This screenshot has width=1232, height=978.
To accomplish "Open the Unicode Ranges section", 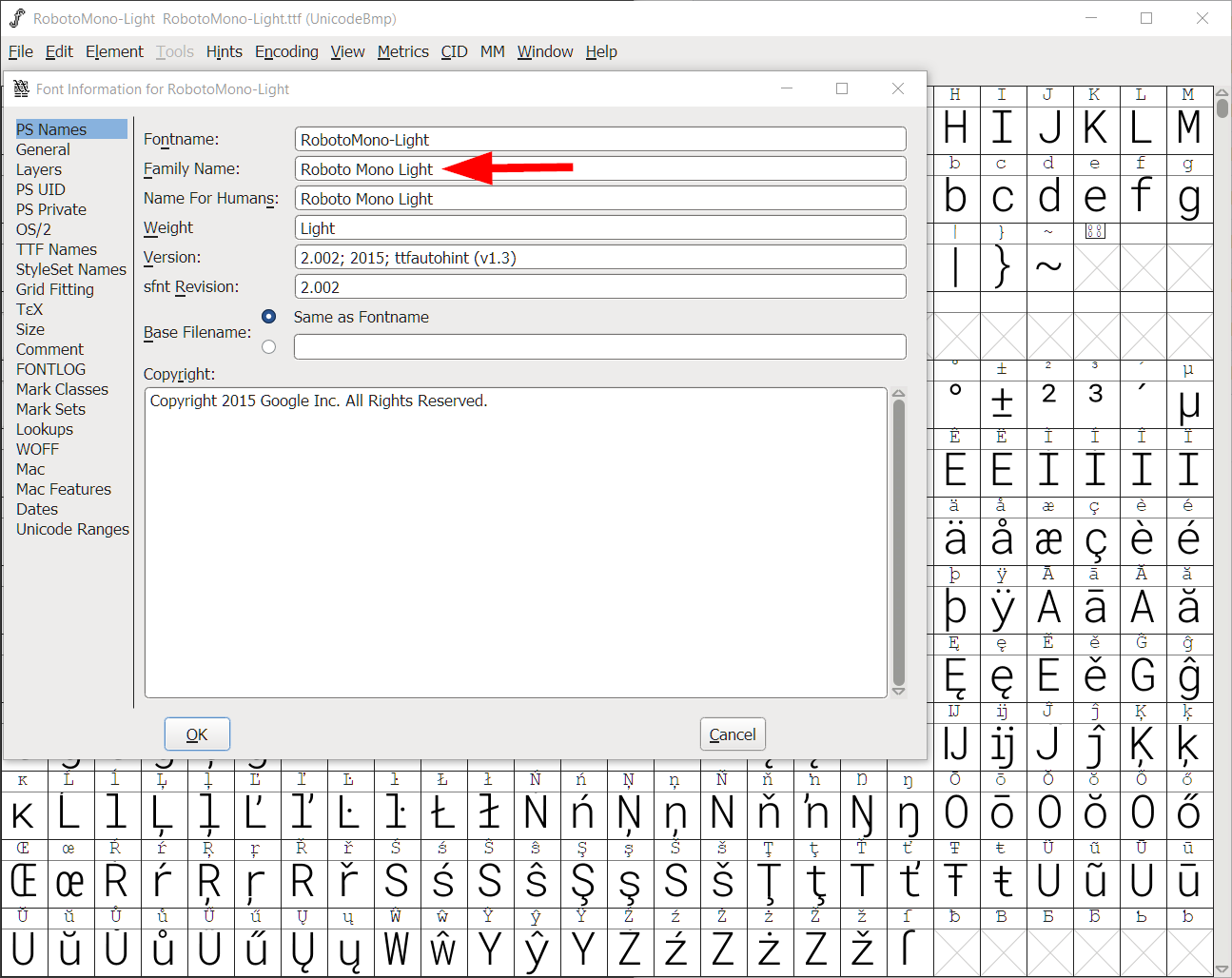I will 72,529.
